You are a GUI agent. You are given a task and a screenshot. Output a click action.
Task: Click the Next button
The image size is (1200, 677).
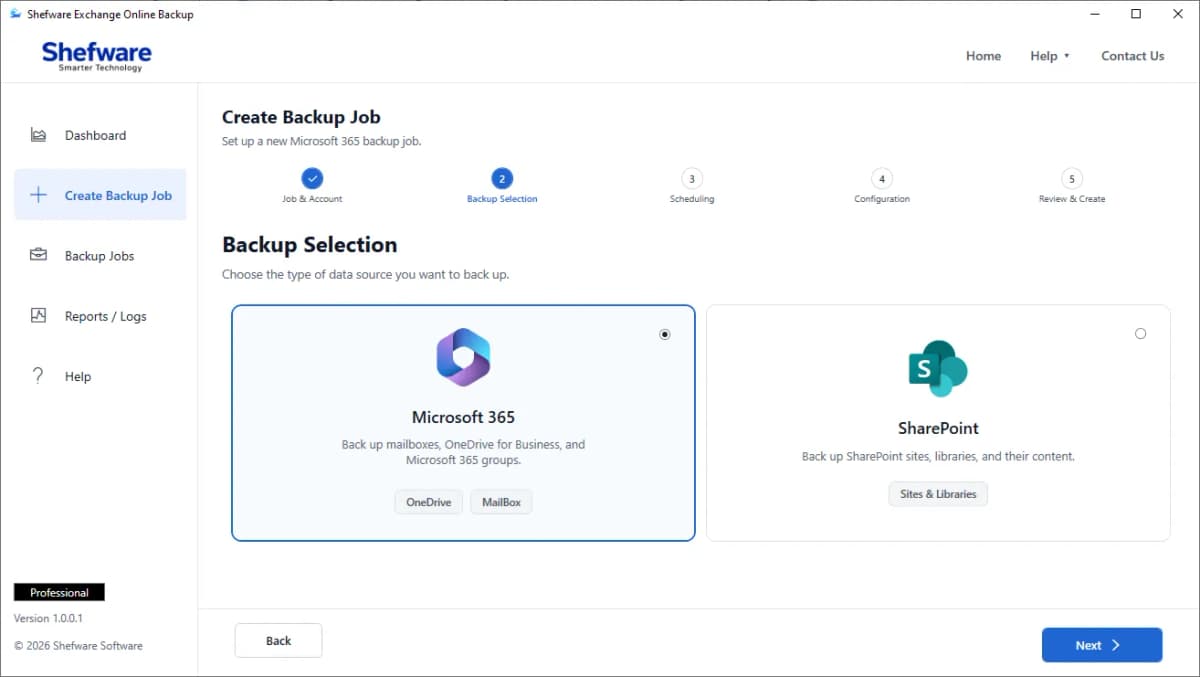pos(1102,645)
